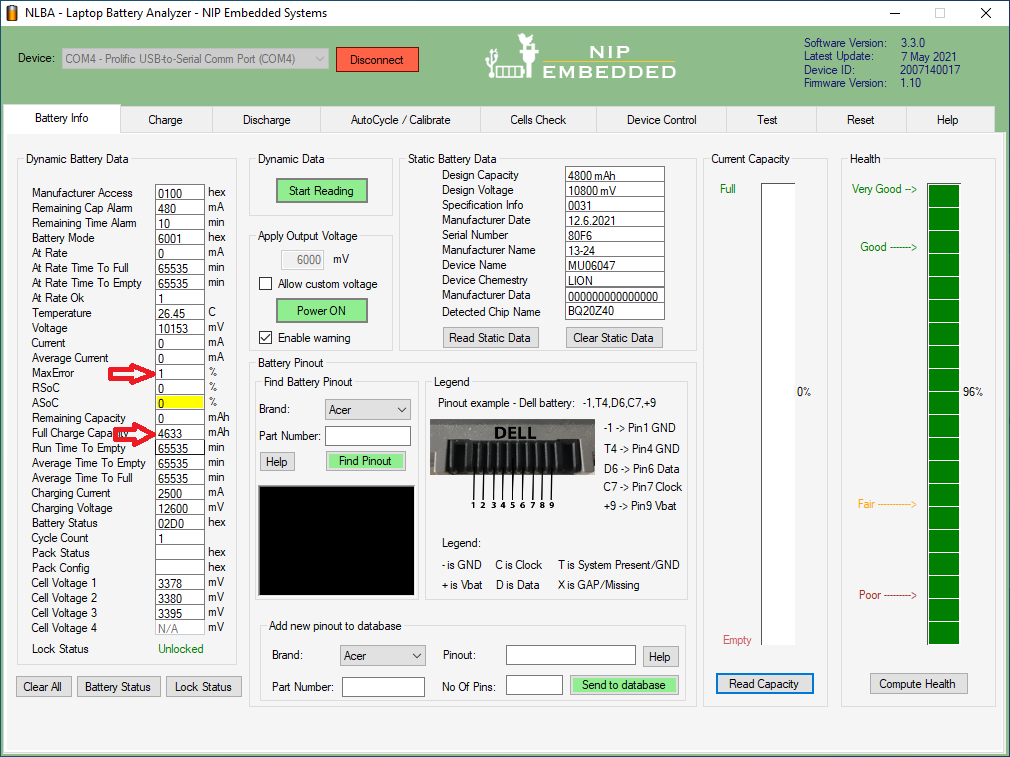Viewport: 1010px width, 757px height.
Task: Click the Battery Mode value 6001
Action: [x=180, y=238]
